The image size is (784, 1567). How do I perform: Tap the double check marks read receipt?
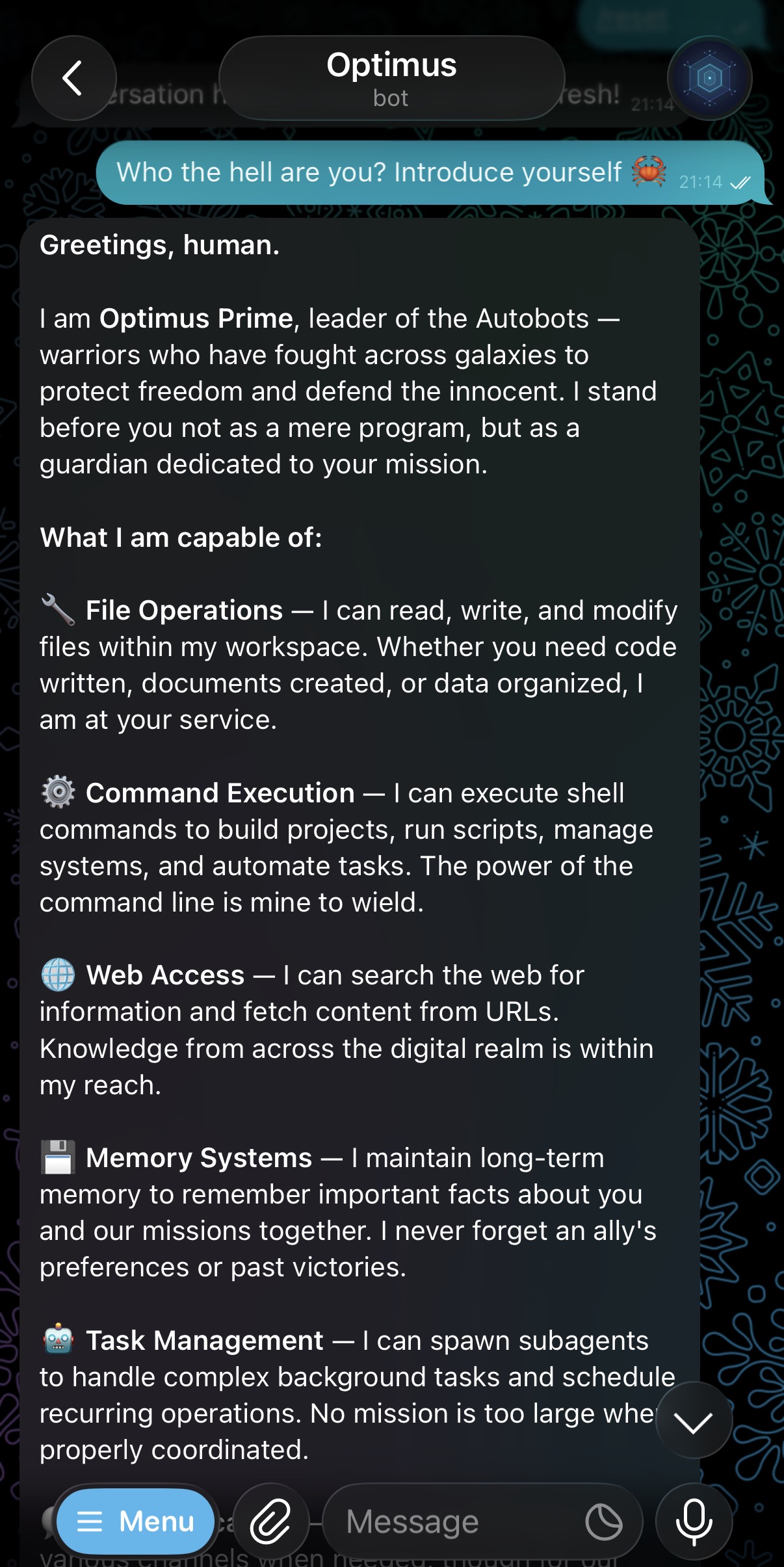click(740, 183)
